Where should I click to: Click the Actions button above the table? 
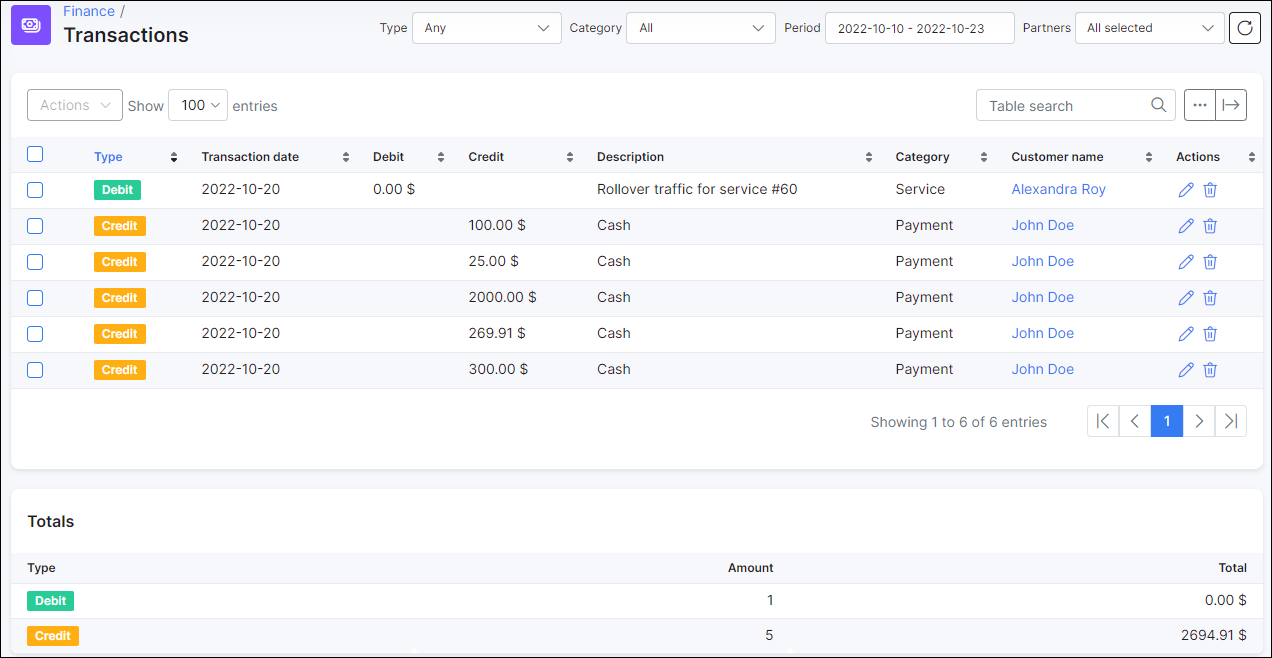click(74, 104)
